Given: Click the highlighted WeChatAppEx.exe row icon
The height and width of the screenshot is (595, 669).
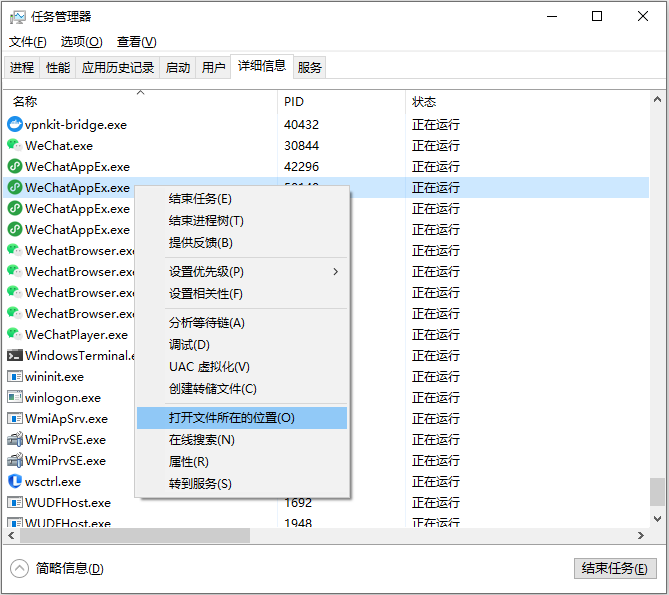Looking at the screenshot, I should (15, 187).
